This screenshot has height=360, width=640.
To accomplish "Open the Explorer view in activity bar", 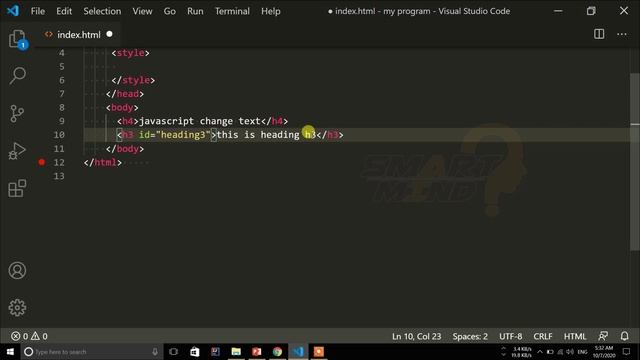I will pyautogui.click(x=18, y=40).
